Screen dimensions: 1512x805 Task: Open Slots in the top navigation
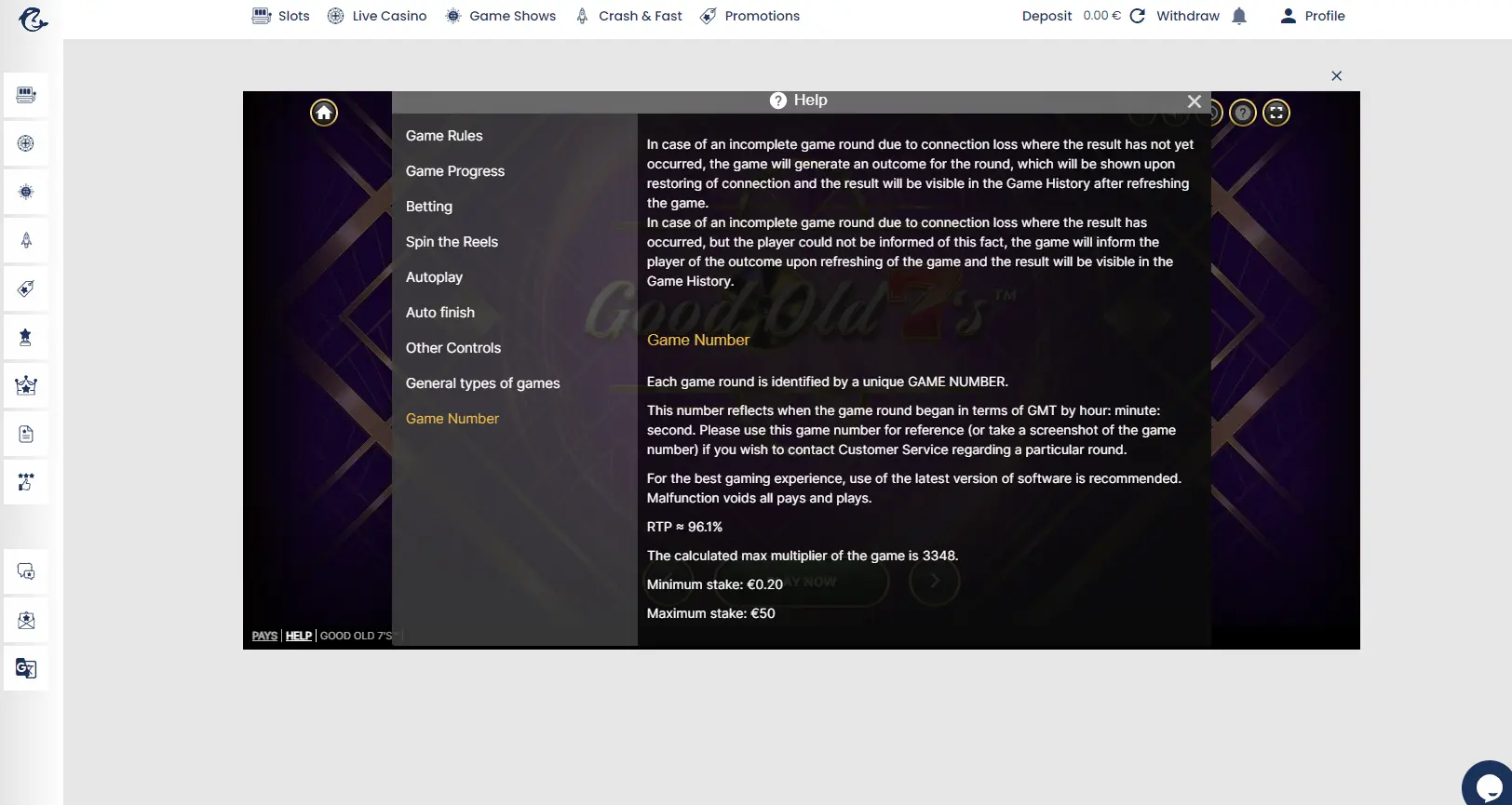pyautogui.click(x=281, y=16)
